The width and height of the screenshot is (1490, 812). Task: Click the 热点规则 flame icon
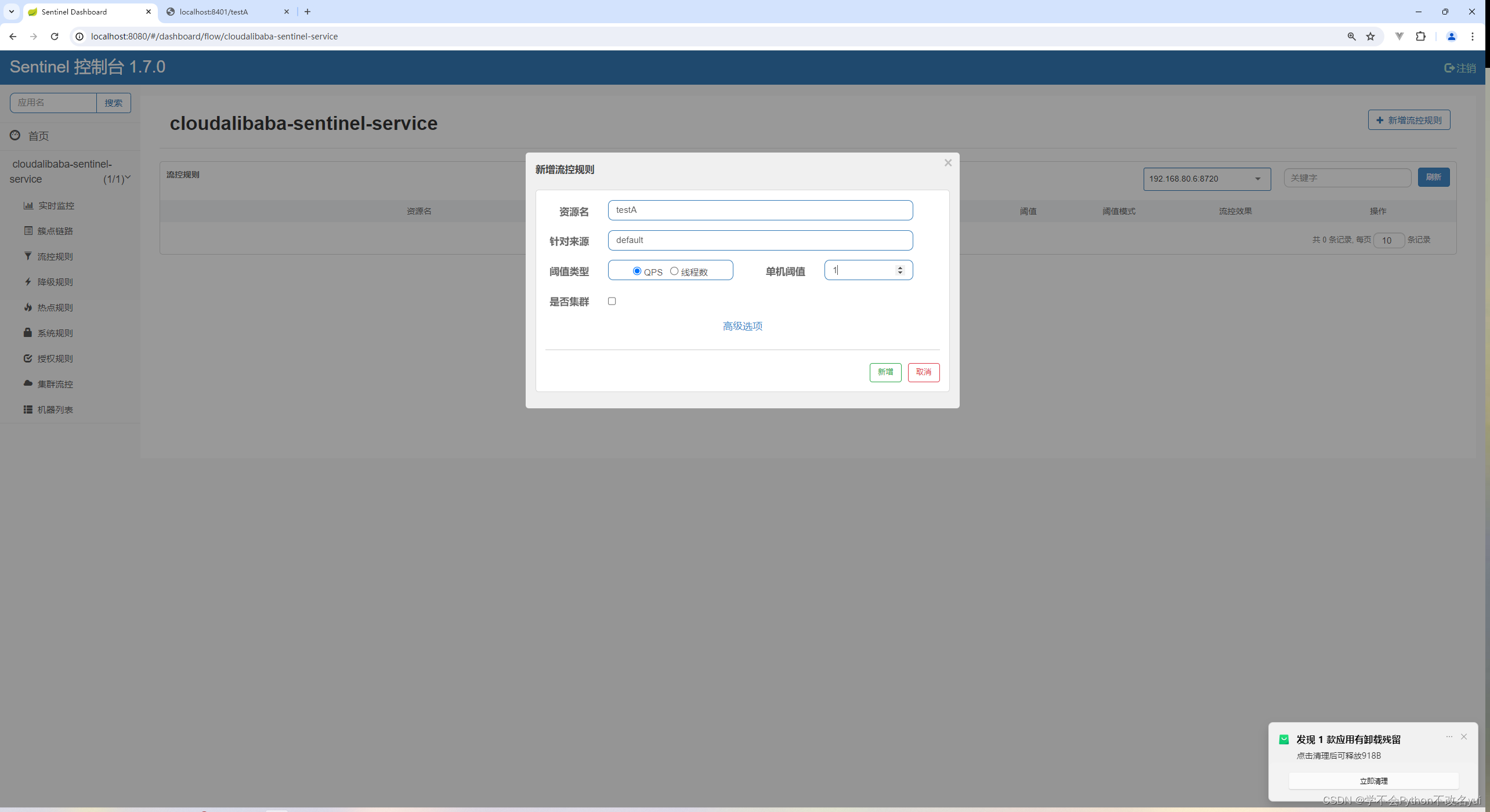[28, 307]
